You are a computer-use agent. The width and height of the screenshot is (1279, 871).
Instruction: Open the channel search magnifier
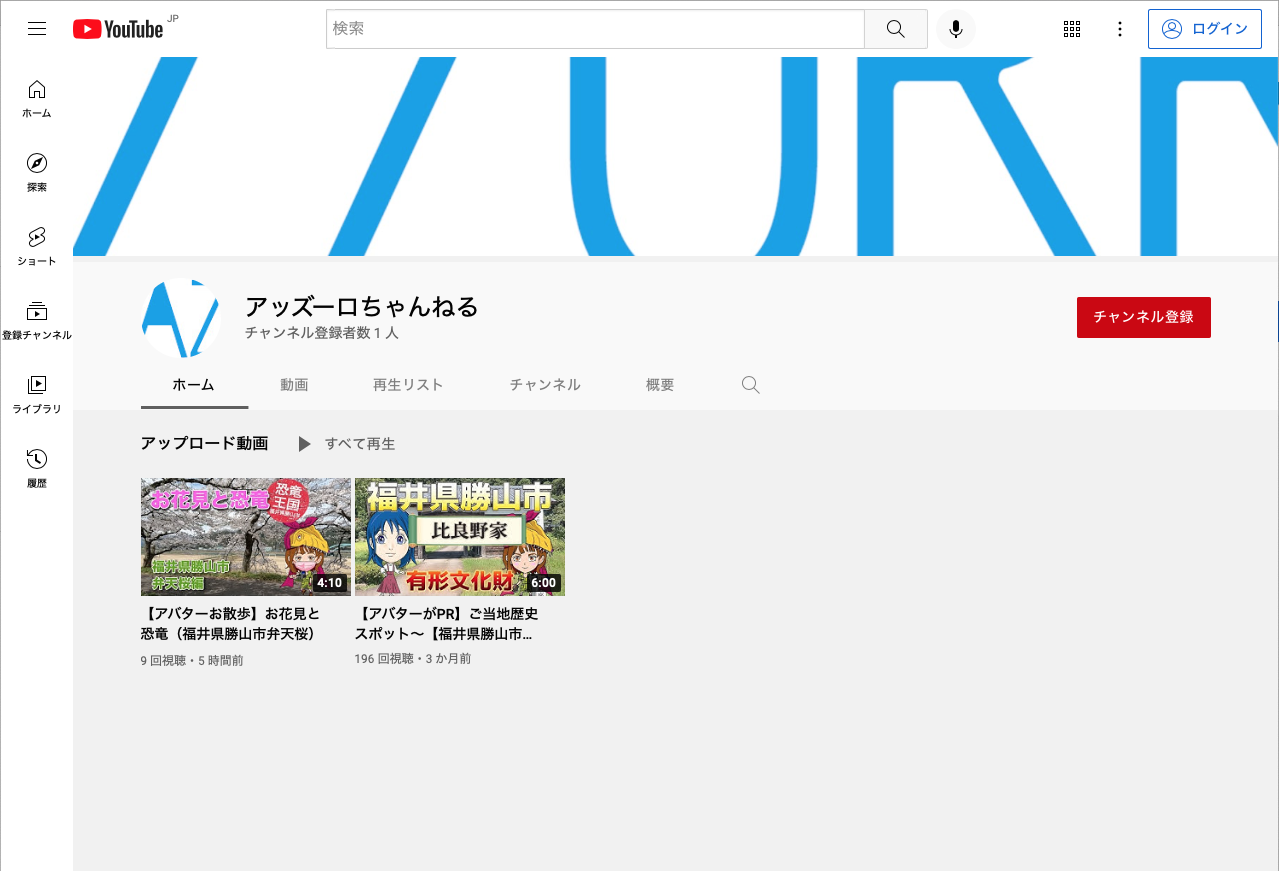(750, 384)
